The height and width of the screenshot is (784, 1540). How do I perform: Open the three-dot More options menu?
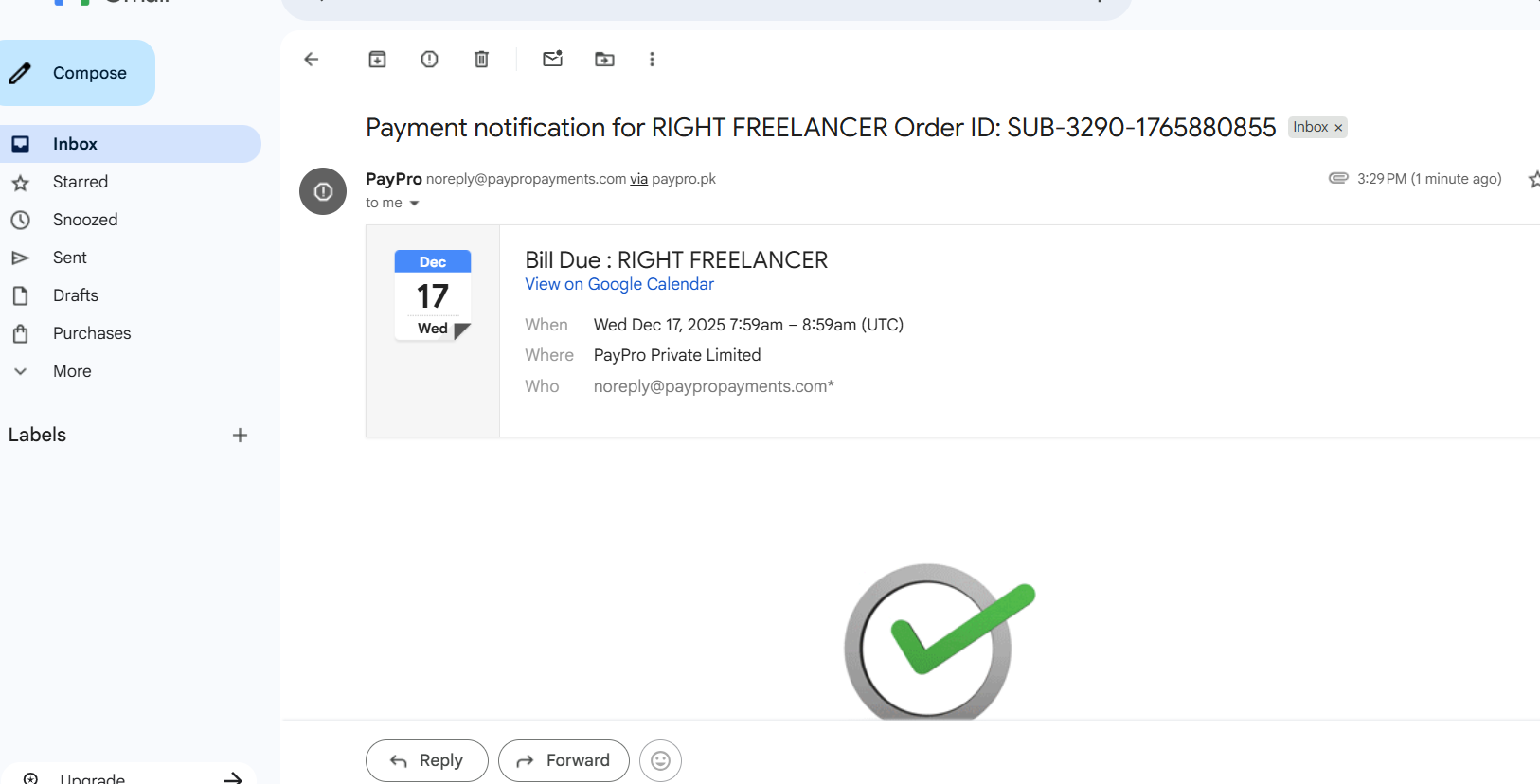652,60
